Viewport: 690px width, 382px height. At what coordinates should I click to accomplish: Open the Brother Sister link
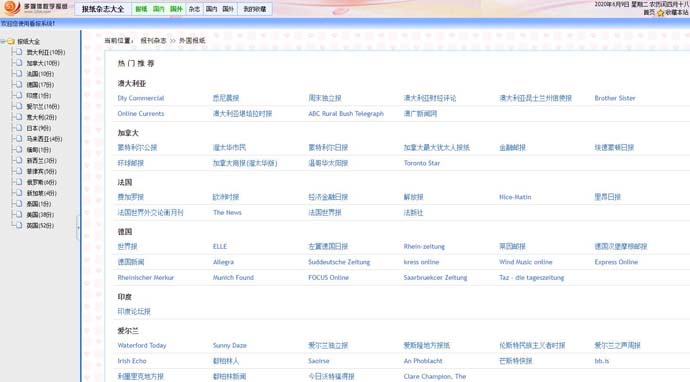point(615,98)
